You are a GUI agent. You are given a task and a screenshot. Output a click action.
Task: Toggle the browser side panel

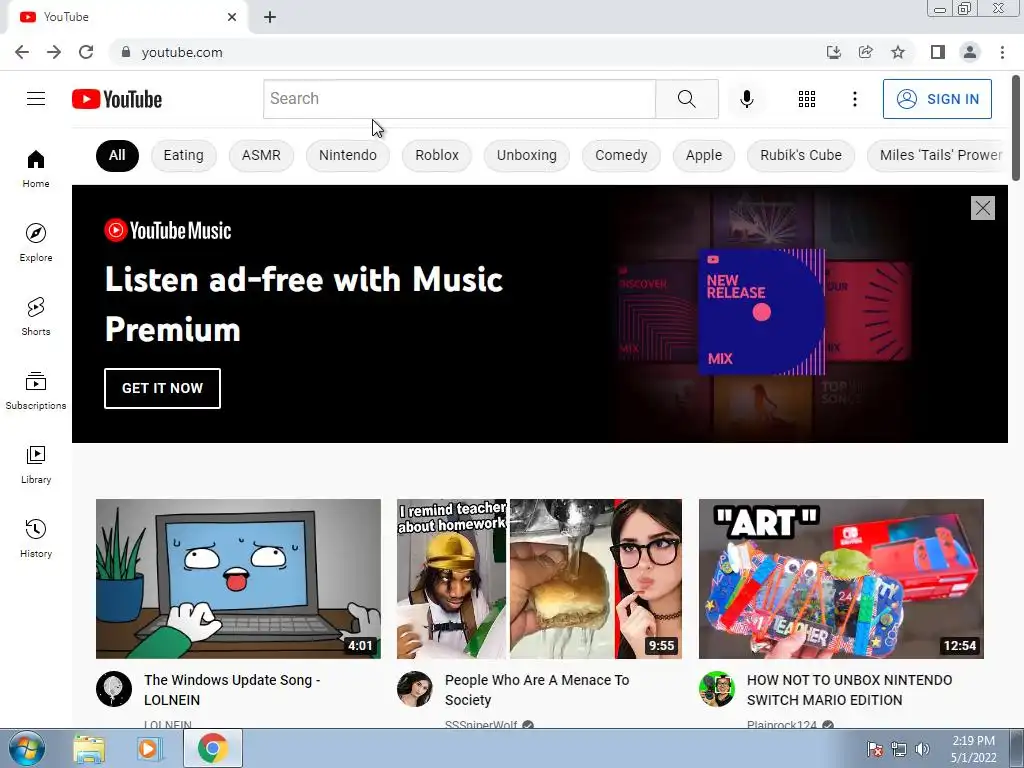pyautogui.click(x=938, y=52)
